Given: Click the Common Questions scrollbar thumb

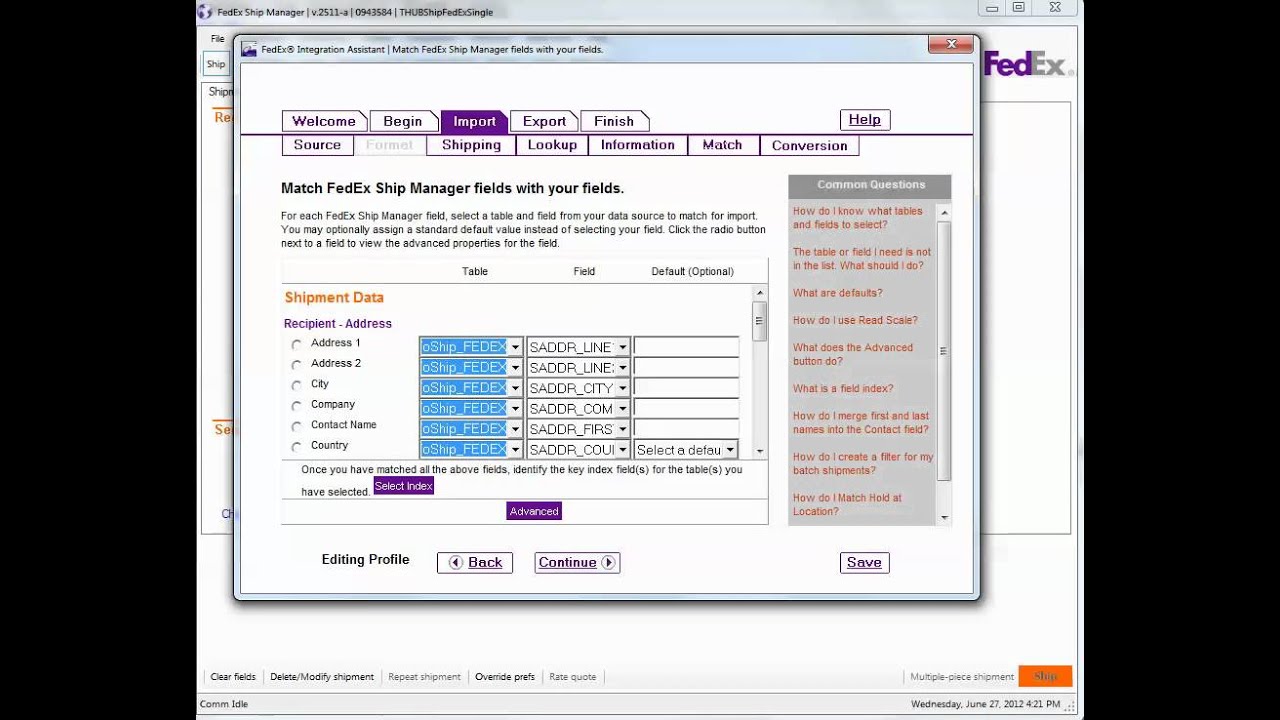Looking at the screenshot, I should pos(944,351).
